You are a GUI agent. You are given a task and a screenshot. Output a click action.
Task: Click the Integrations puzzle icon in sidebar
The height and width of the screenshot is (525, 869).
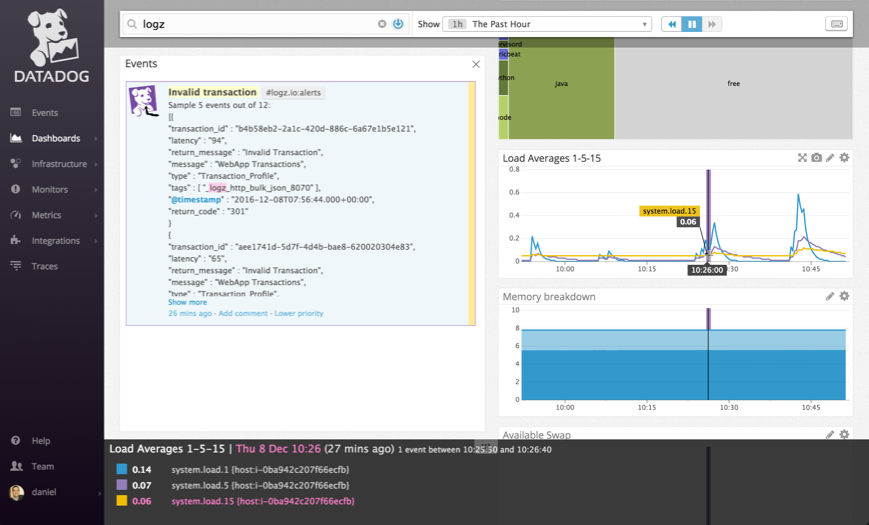[x=16, y=239]
